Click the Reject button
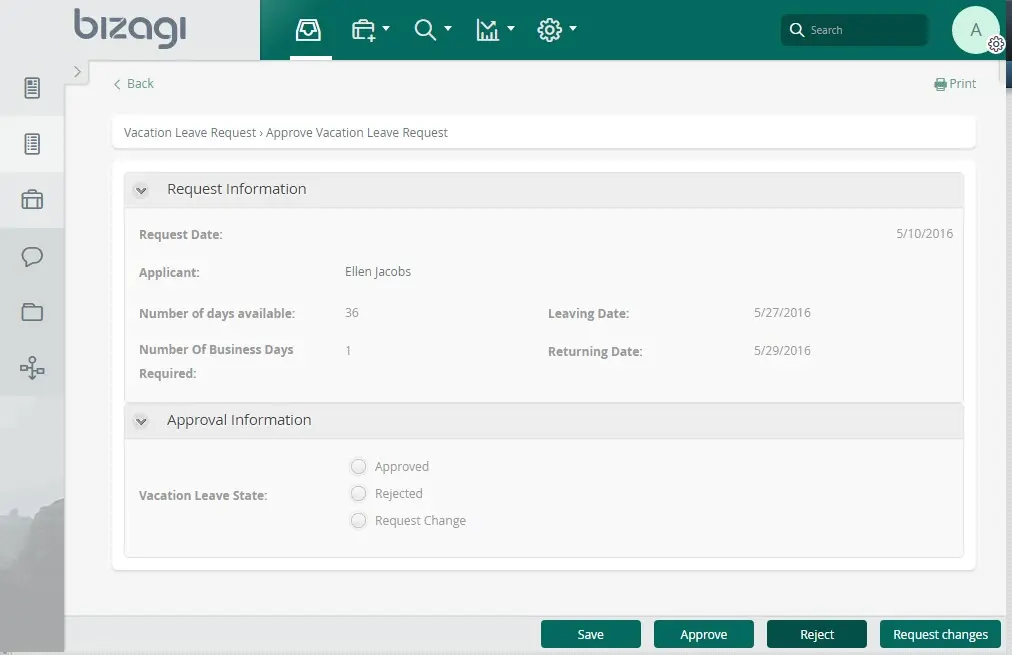Image resolution: width=1012 pixels, height=655 pixels. tap(816, 634)
